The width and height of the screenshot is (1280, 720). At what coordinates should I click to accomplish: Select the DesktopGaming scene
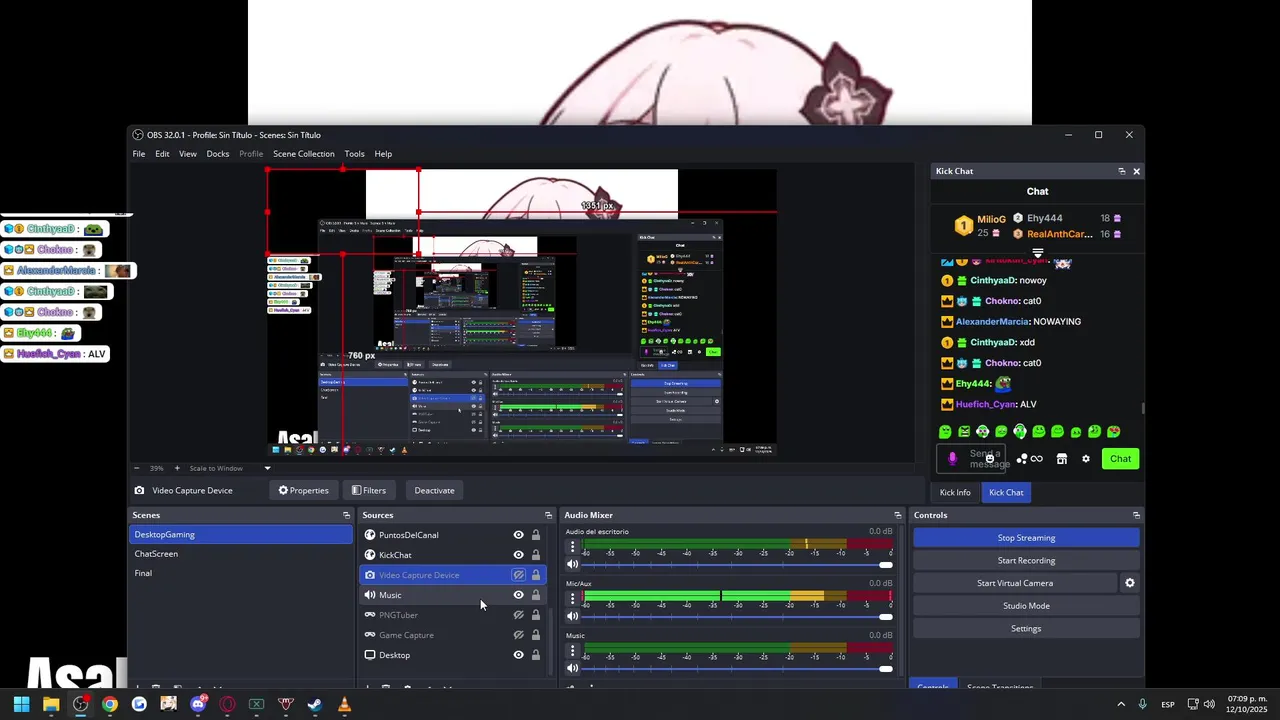(x=241, y=535)
